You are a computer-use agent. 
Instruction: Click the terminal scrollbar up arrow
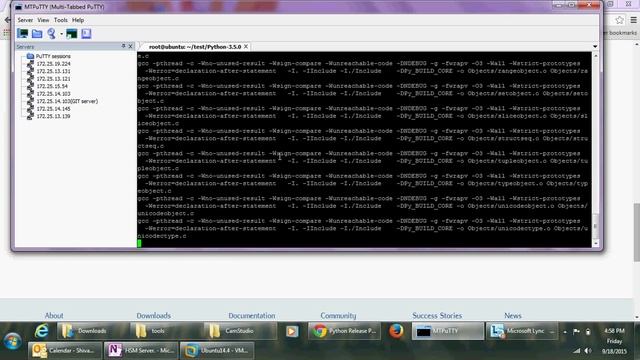pos(596,56)
